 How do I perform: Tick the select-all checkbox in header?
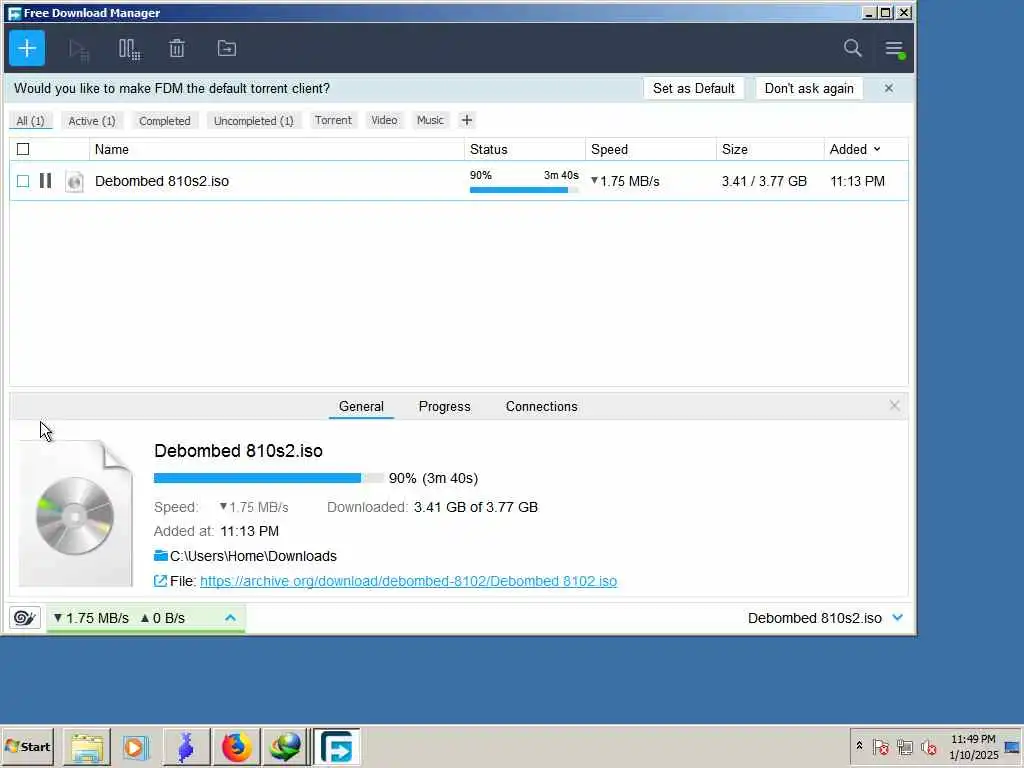tap(23, 149)
